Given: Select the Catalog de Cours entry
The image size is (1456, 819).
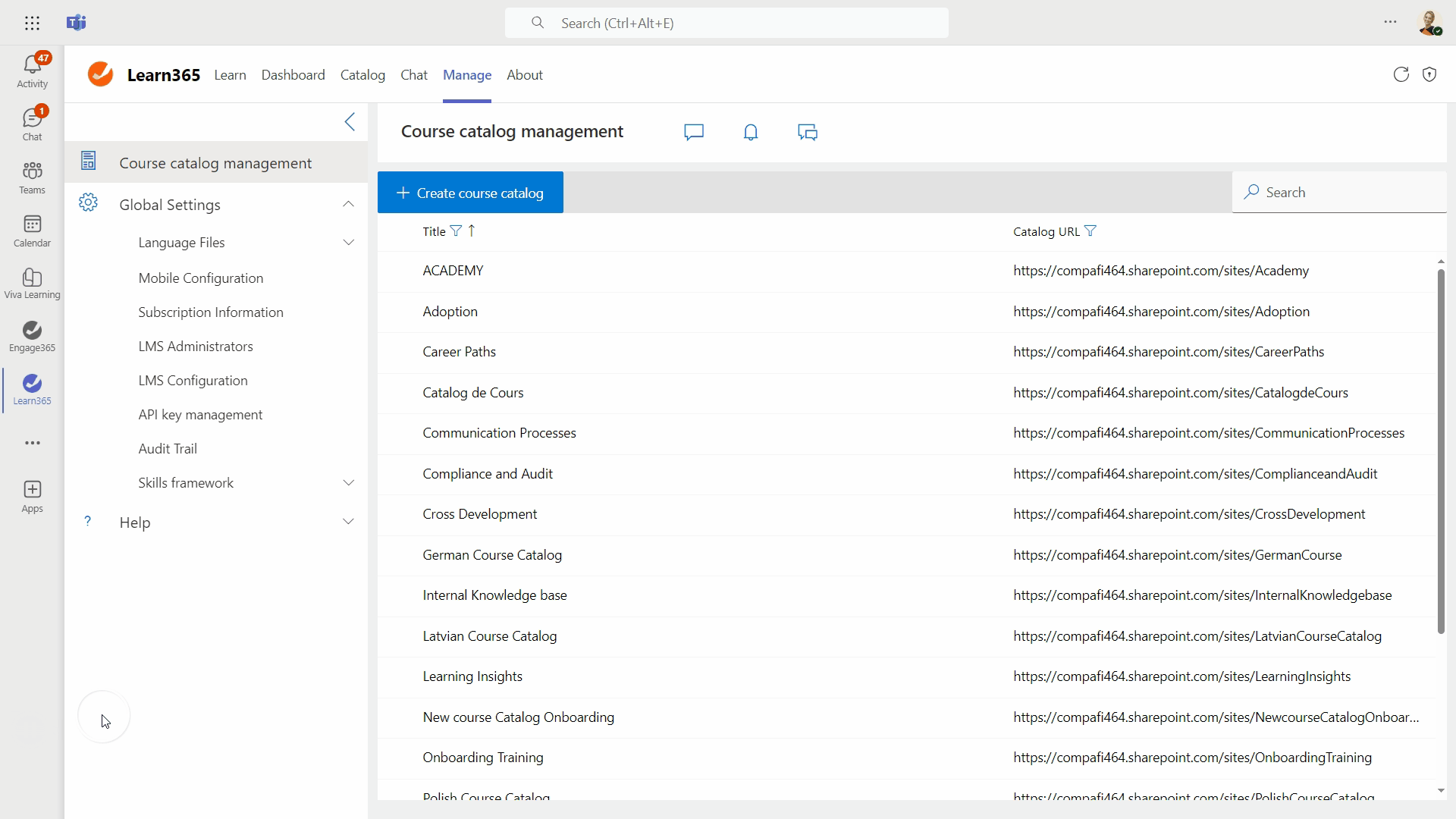Looking at the screenshot, I should pos(906,393).
